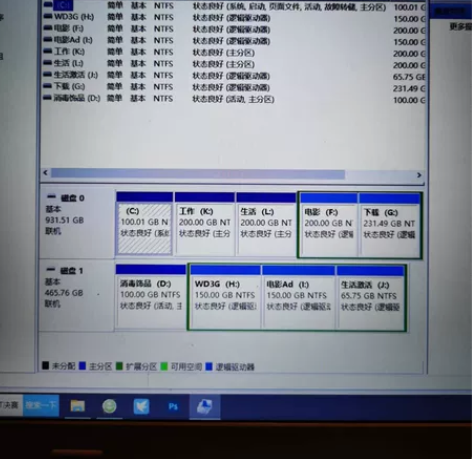This screenshot has height=459, width=472.
Task: Click the 状态良好 (活动, 主分区) status of the D: row
Action: click(x=233, y=99)
